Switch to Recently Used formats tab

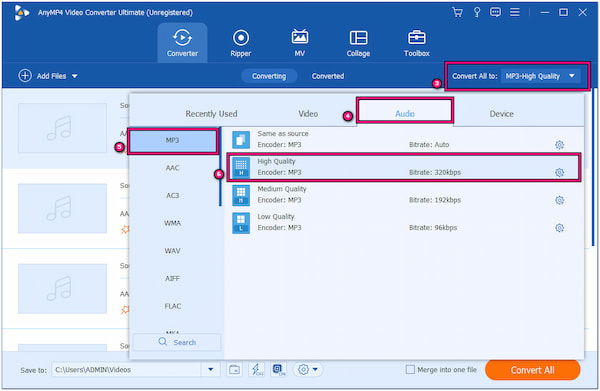point(211,114)
